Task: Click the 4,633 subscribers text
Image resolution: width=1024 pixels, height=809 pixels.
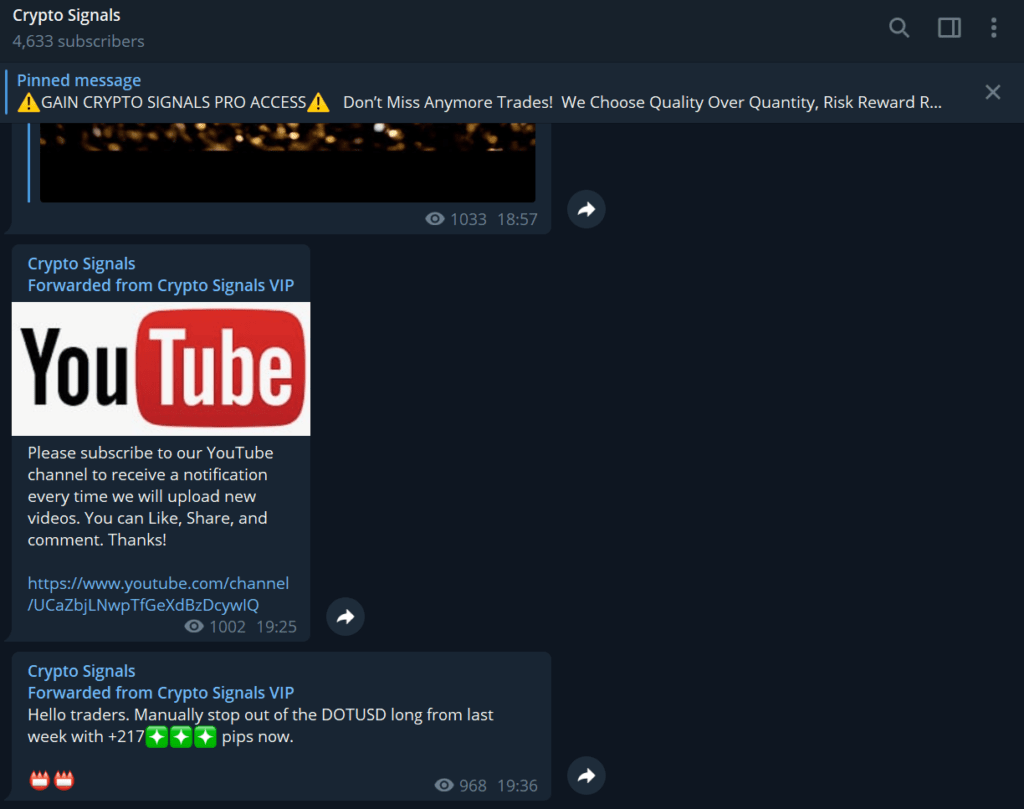Action: point(78,41)
